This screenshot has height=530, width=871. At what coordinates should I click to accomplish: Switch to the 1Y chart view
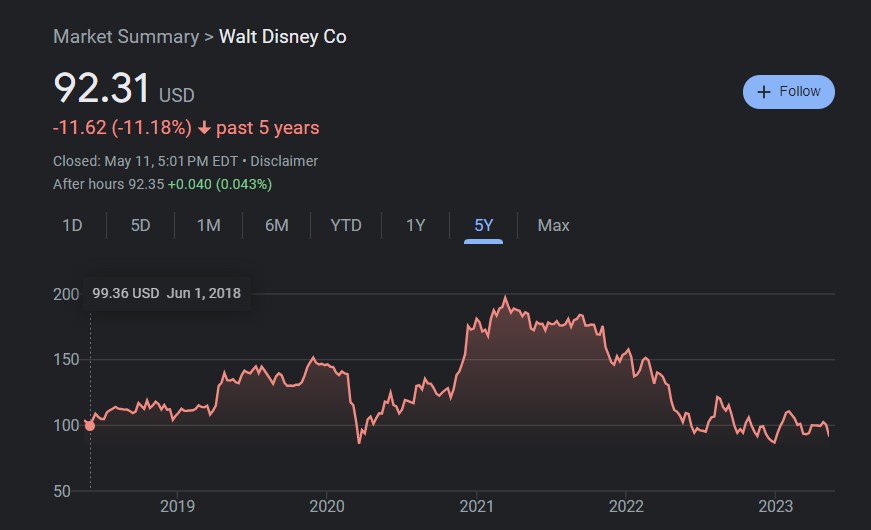click(x=415, y=225)
